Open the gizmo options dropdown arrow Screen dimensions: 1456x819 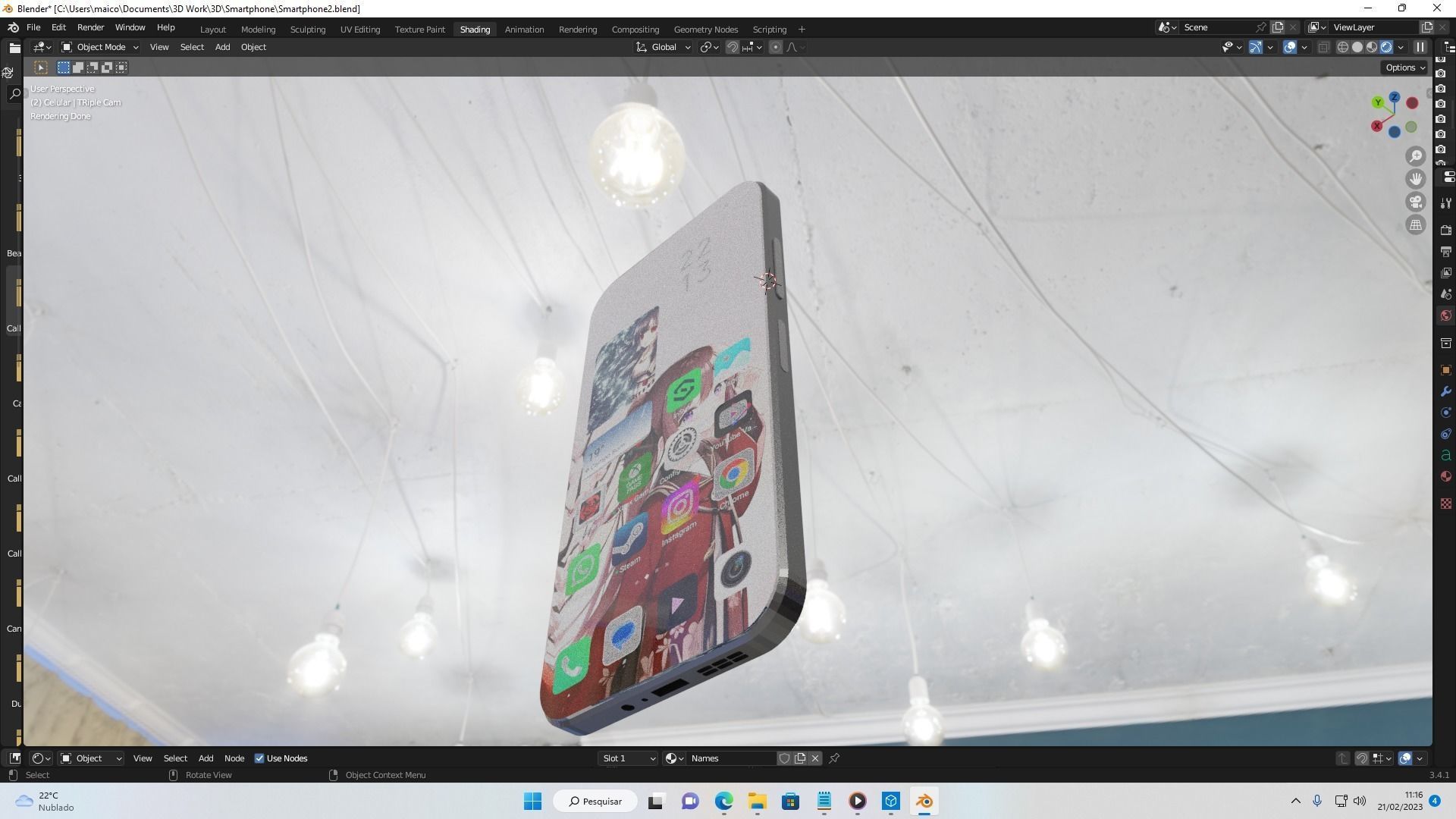(x=1270, y=47)
